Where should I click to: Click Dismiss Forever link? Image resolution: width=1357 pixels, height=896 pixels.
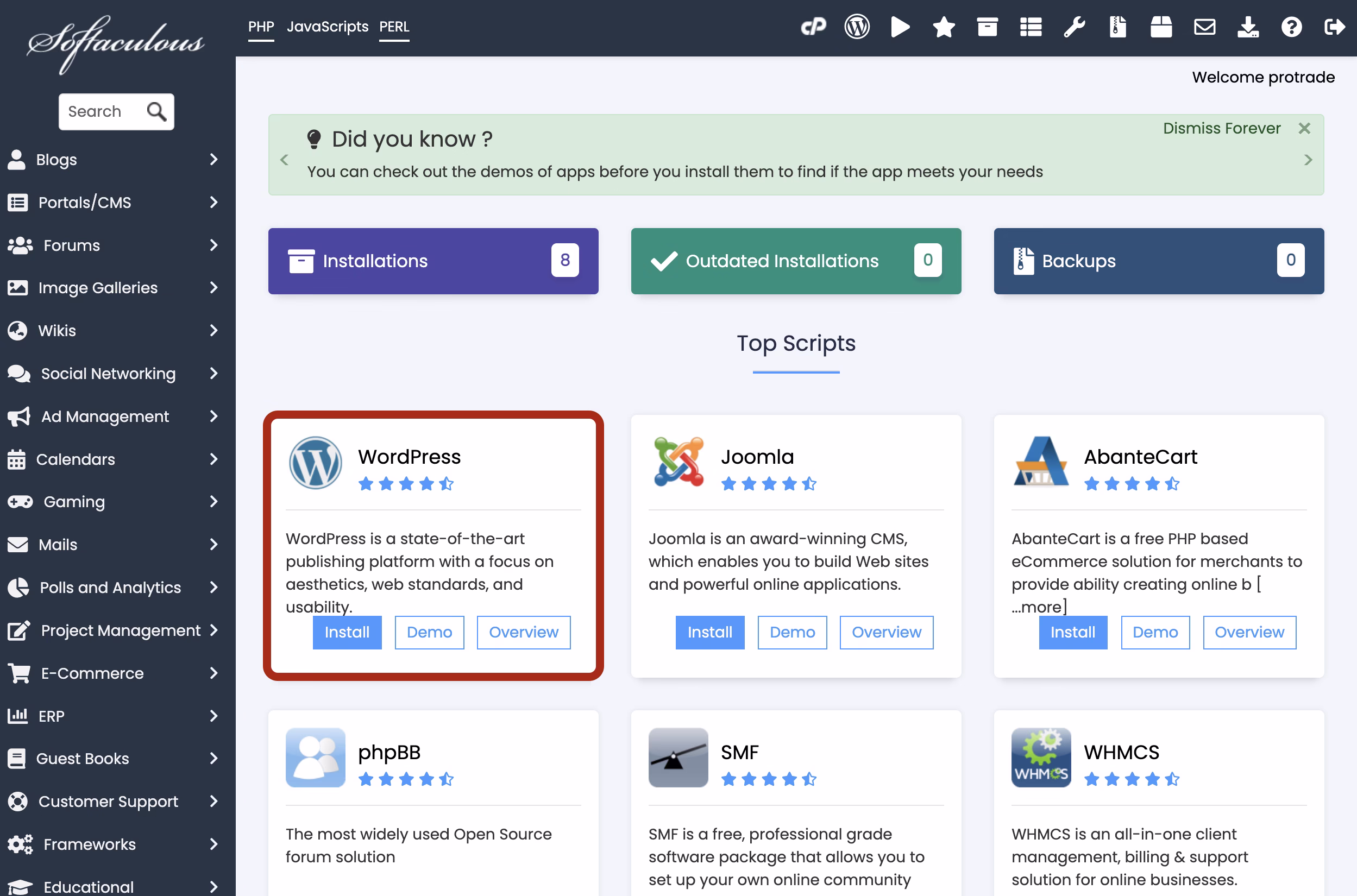(x=1222, y=128)
